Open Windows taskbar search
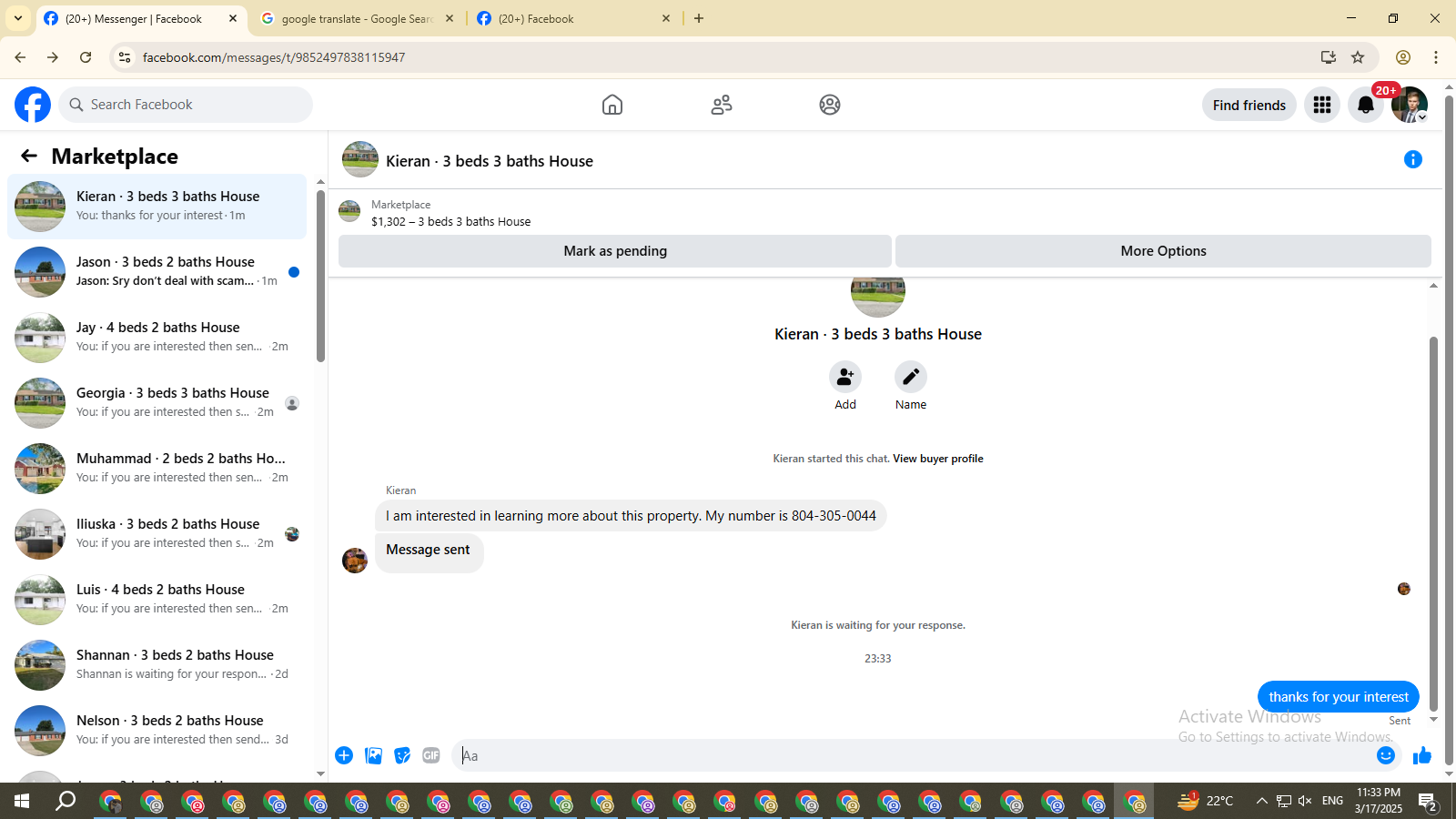This screenshot has width=1456, height=819. [x=66, y=801]
